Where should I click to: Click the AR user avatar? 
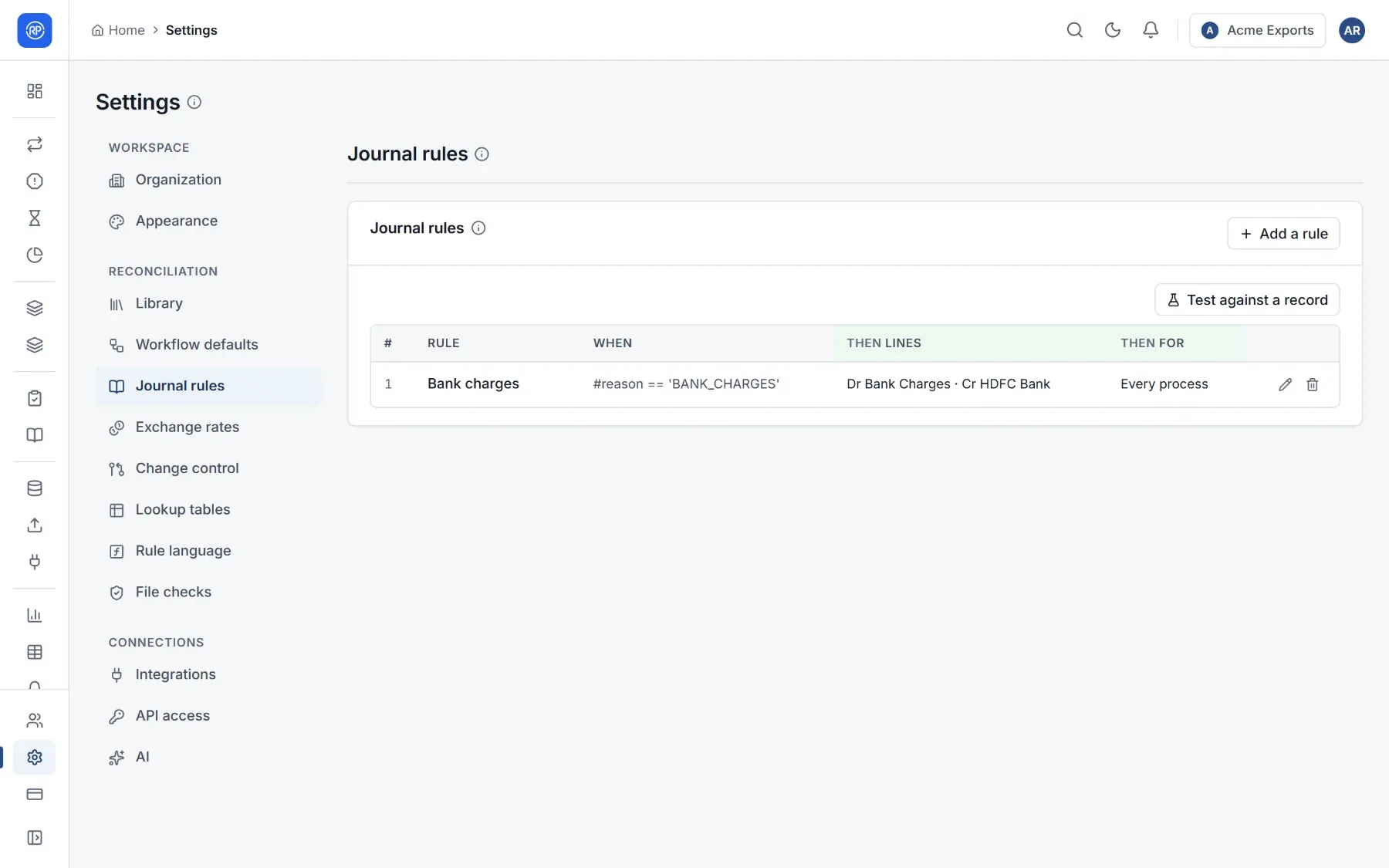point(1351,30)
